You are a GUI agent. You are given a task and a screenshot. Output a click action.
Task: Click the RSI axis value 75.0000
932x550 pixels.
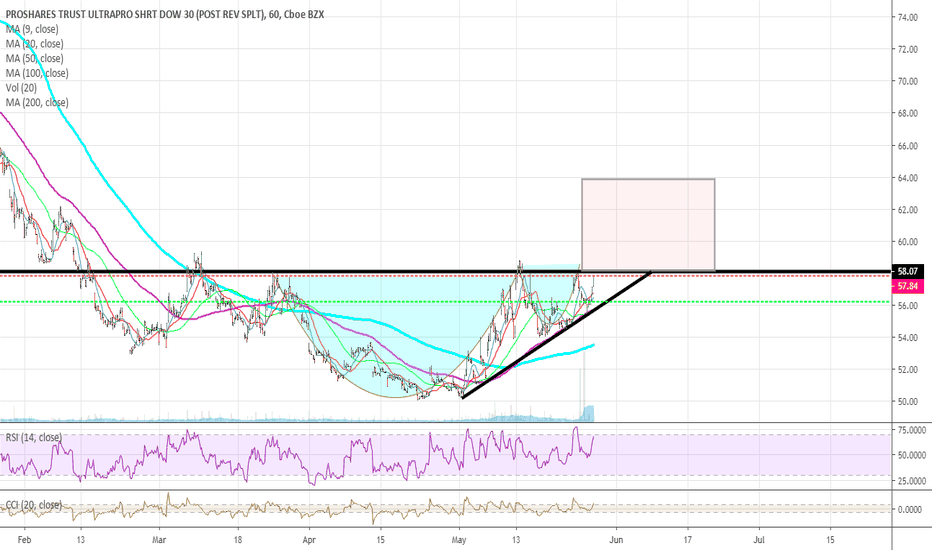[911, 429]
